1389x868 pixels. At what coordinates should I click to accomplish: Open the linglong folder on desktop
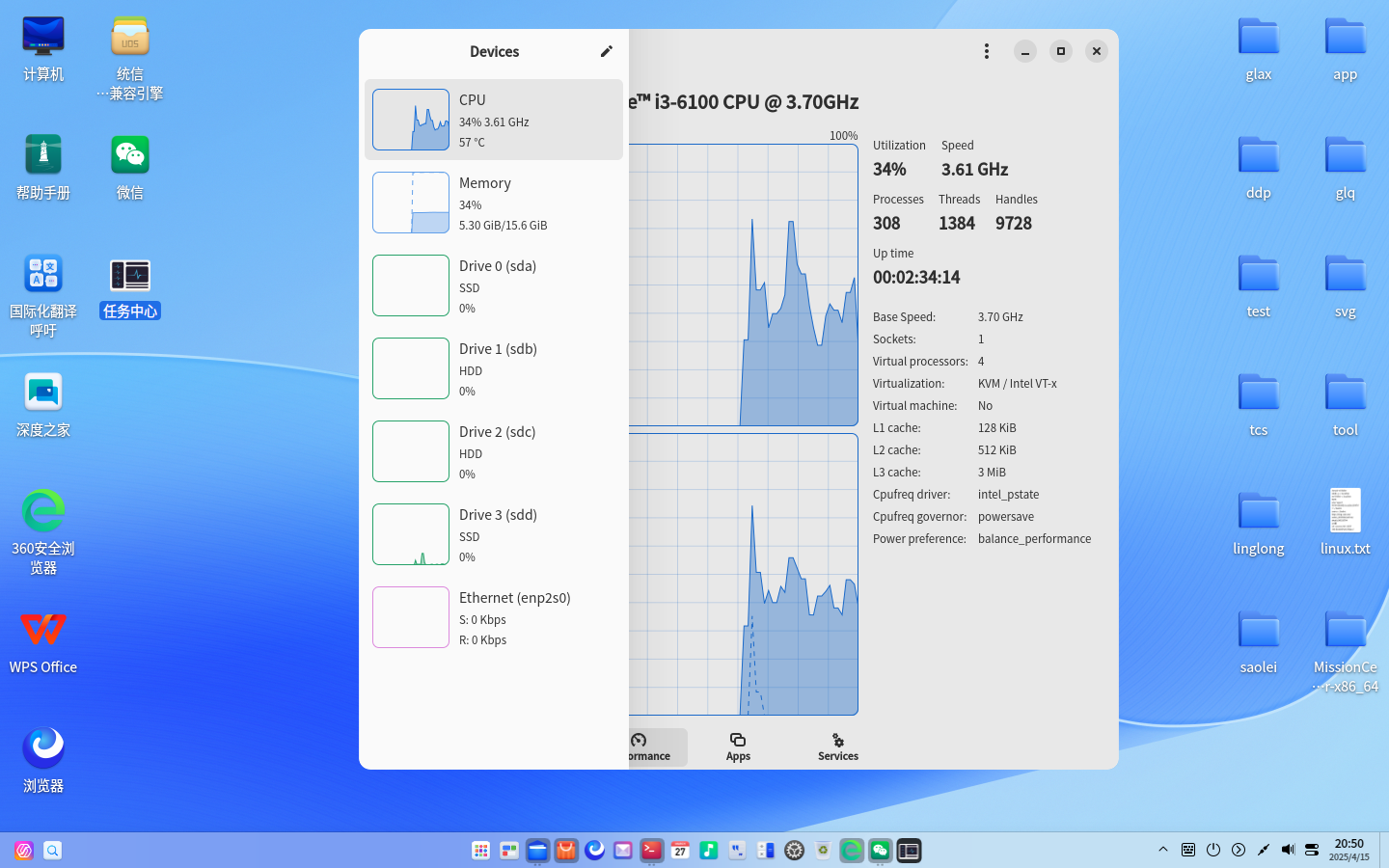click(x=1259, y=523)
